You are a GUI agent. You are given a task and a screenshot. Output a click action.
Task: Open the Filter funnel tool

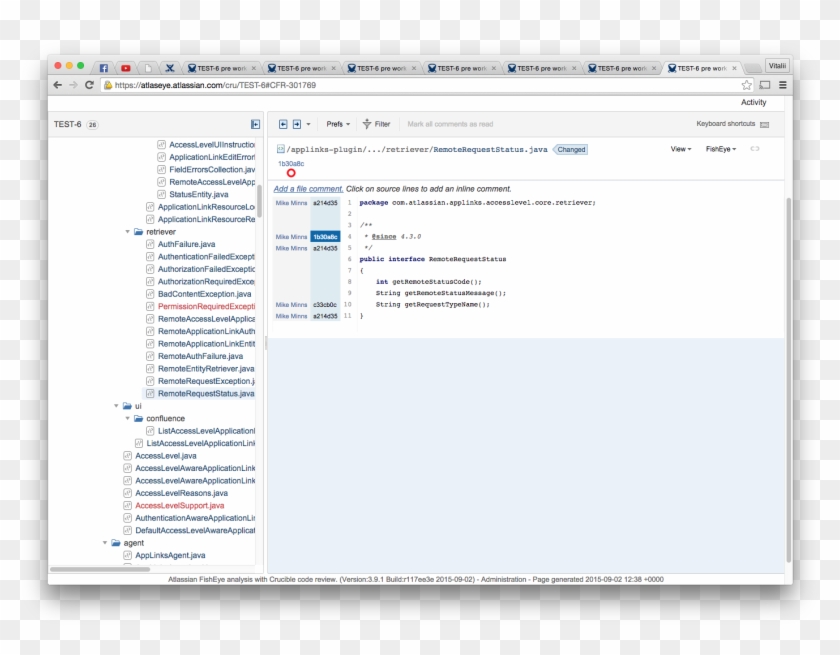376,124
